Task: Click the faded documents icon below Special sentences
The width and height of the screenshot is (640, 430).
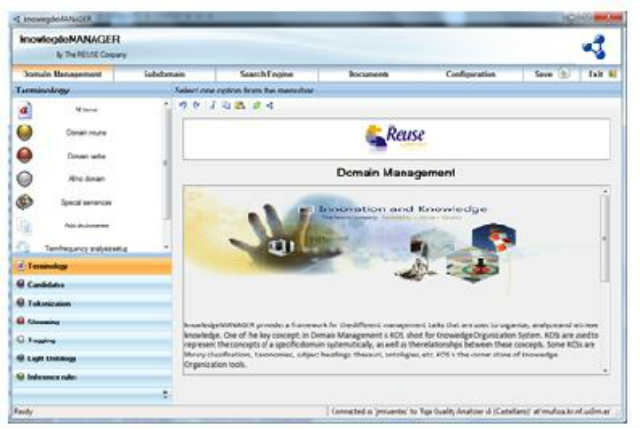Action: 24,225
